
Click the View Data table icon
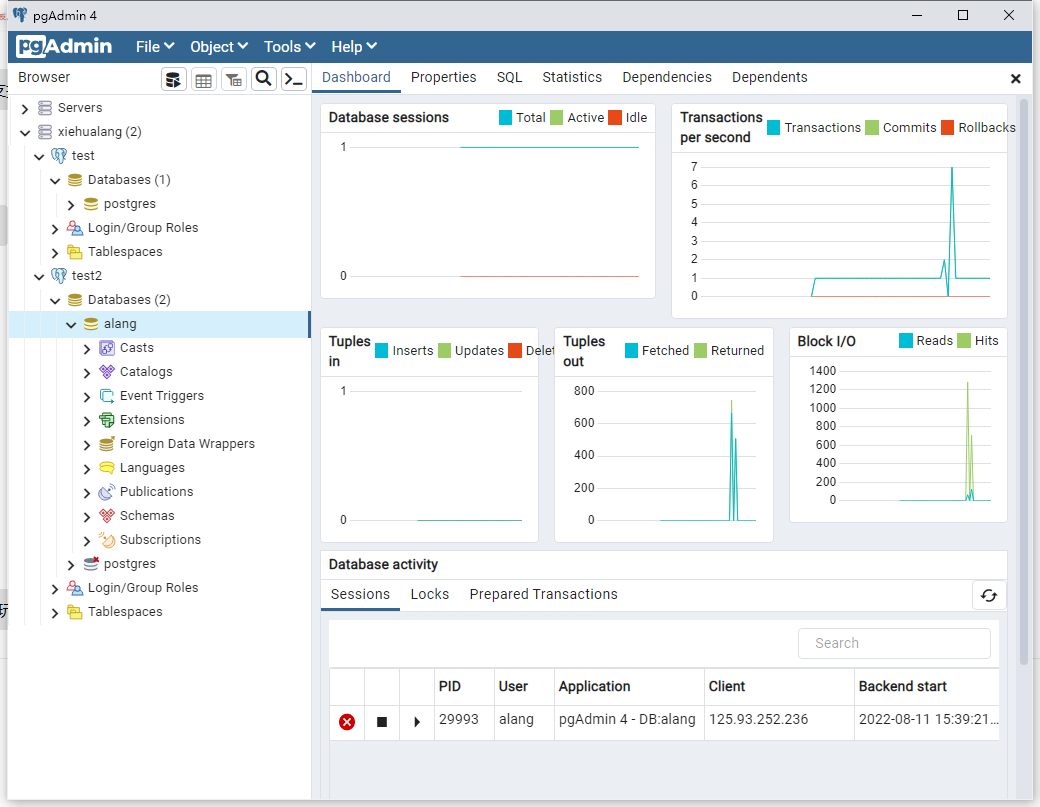(x=204, y=80)
